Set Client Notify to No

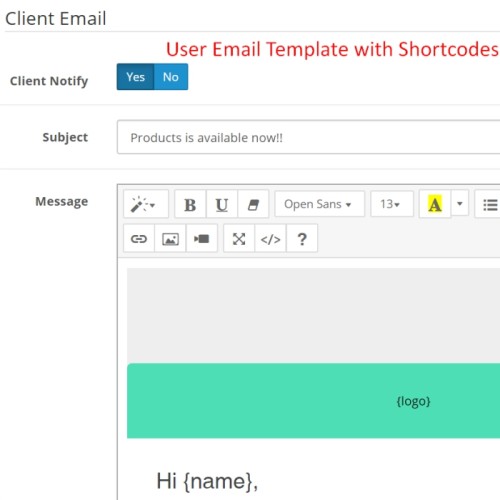pos(171,77)
